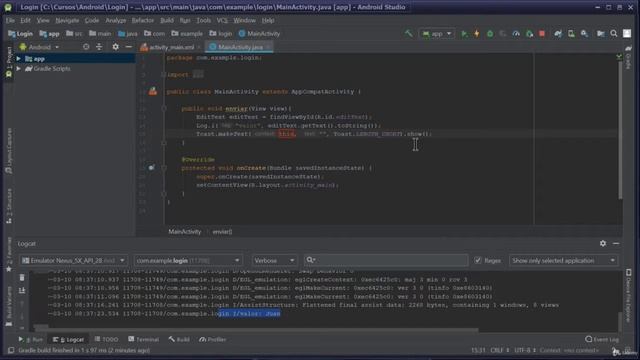Click MainActivity breadcrumb in navigation bar

click(260, 34)
